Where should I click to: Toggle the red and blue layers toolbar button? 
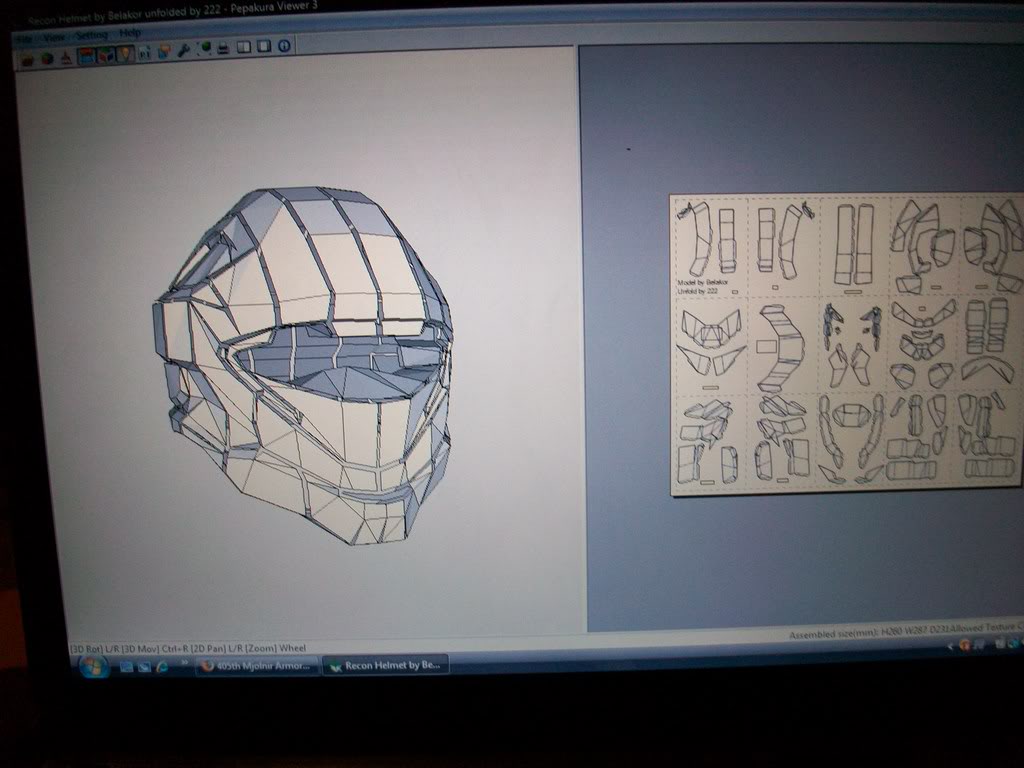[87, 56]
